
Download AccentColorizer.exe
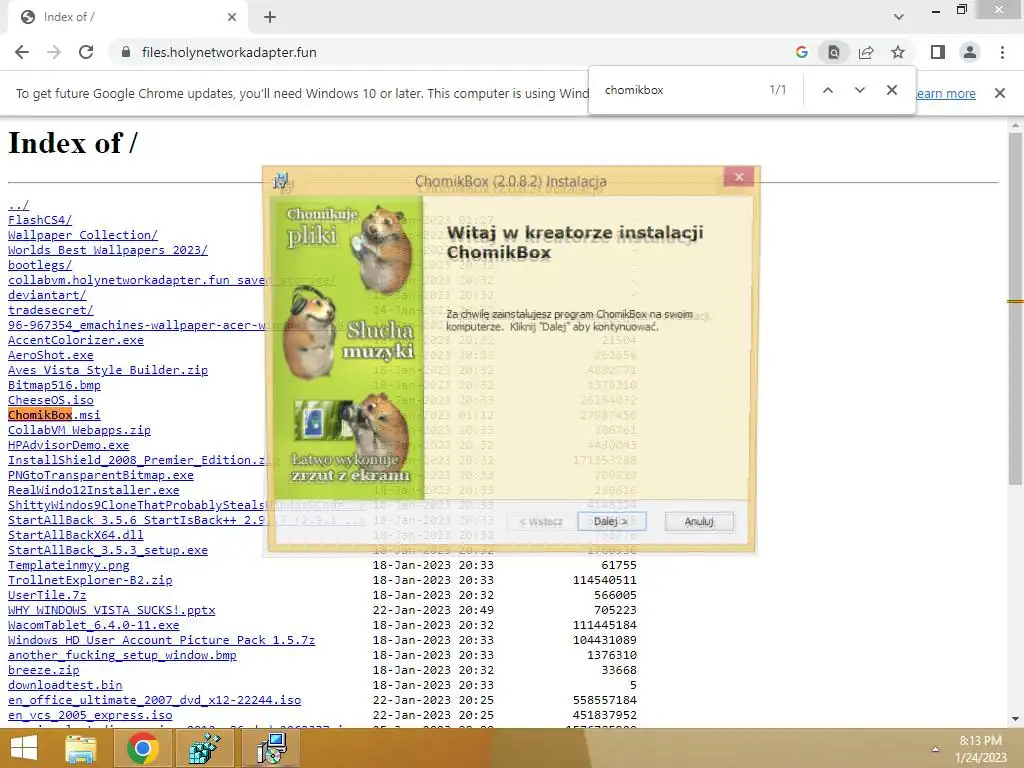[x=76, y=340]
